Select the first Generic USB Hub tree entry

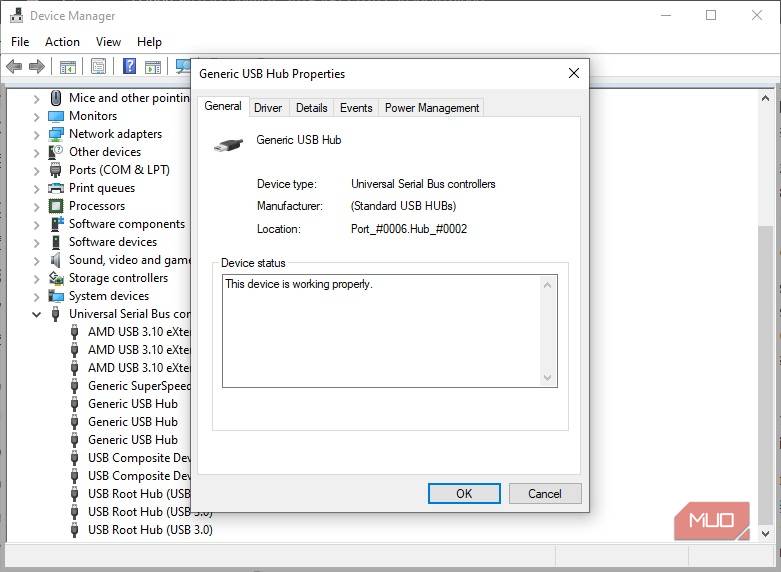pyautogui.click(x=133, y=404)
